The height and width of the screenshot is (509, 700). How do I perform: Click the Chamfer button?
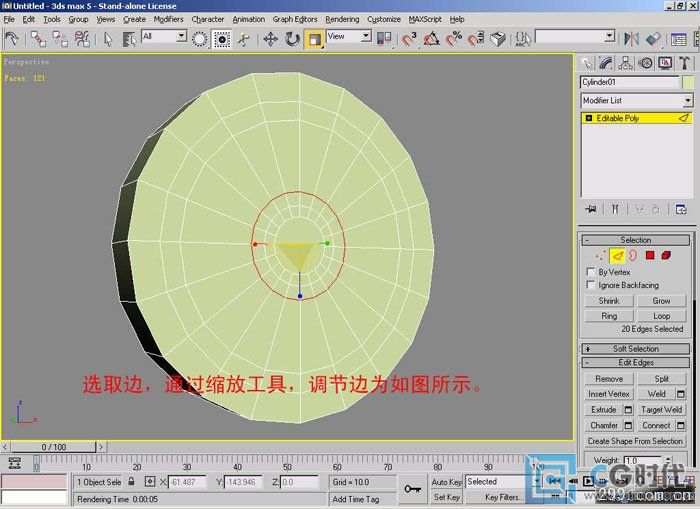604,425
